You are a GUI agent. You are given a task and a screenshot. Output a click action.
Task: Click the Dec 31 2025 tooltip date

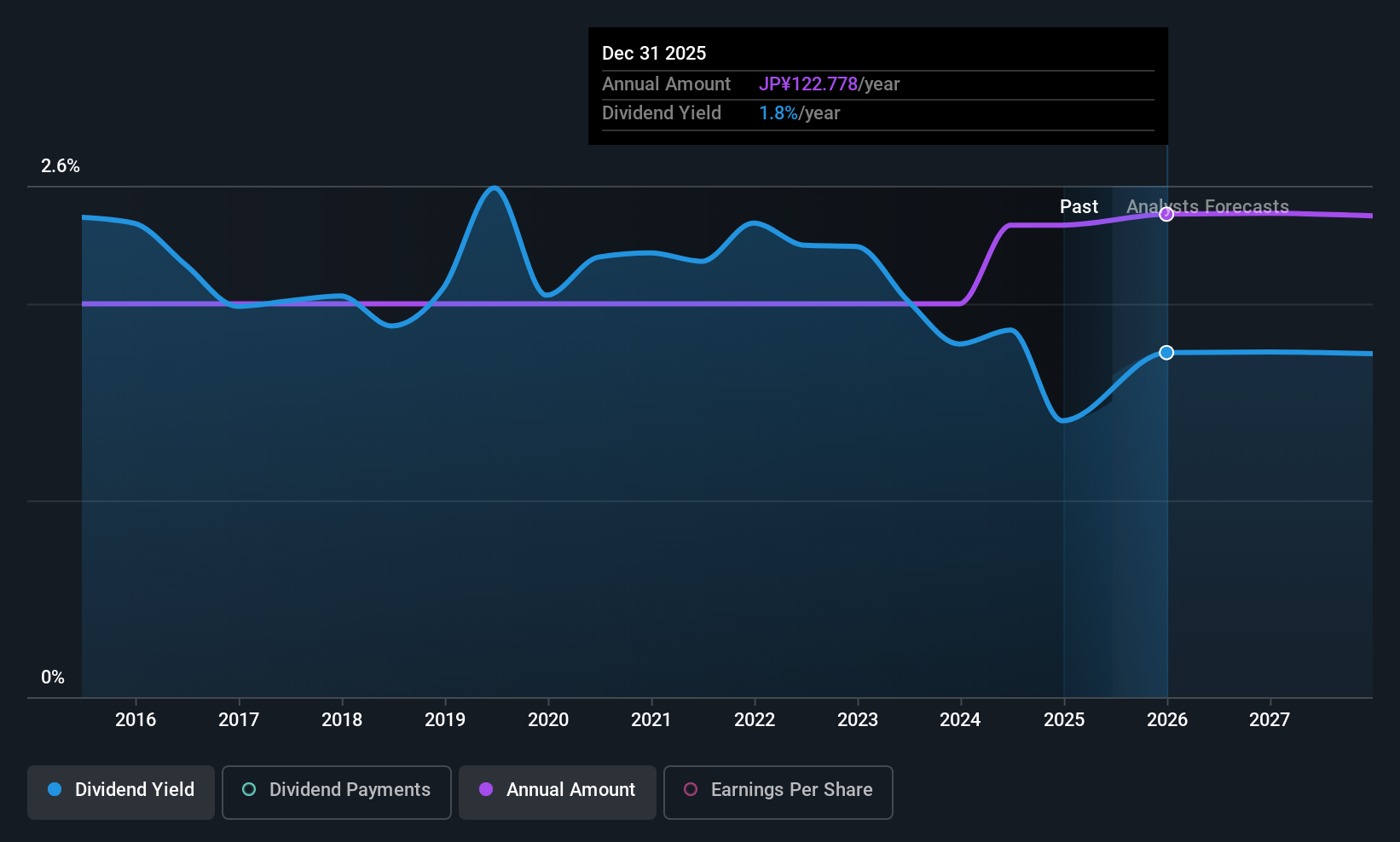click(x=654, y=54)
